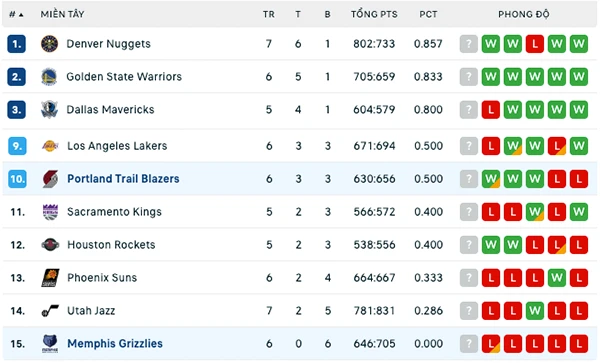Click the Denver Nuggets team logo
The image size is (600, 363).
pos(49,44)
